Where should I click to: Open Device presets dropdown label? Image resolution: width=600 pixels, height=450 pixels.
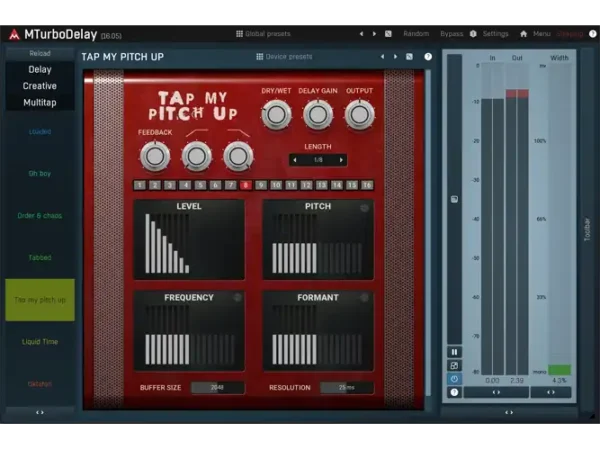[289, 57]
